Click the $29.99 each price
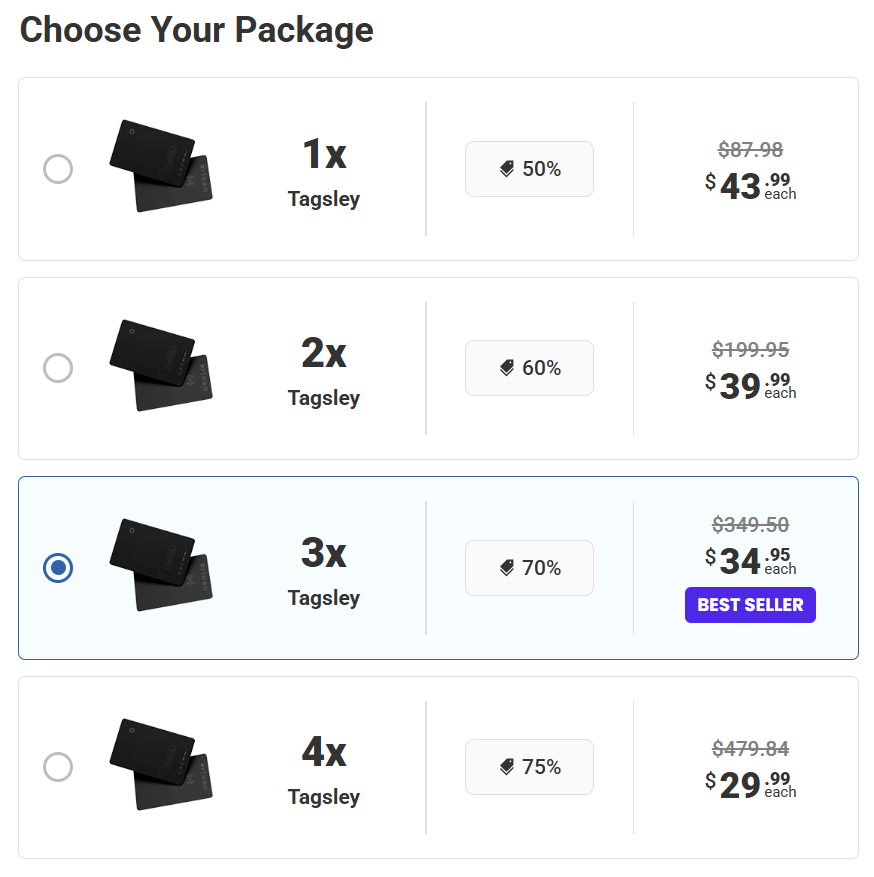This screenshot has width=874, height=877. 750,784
